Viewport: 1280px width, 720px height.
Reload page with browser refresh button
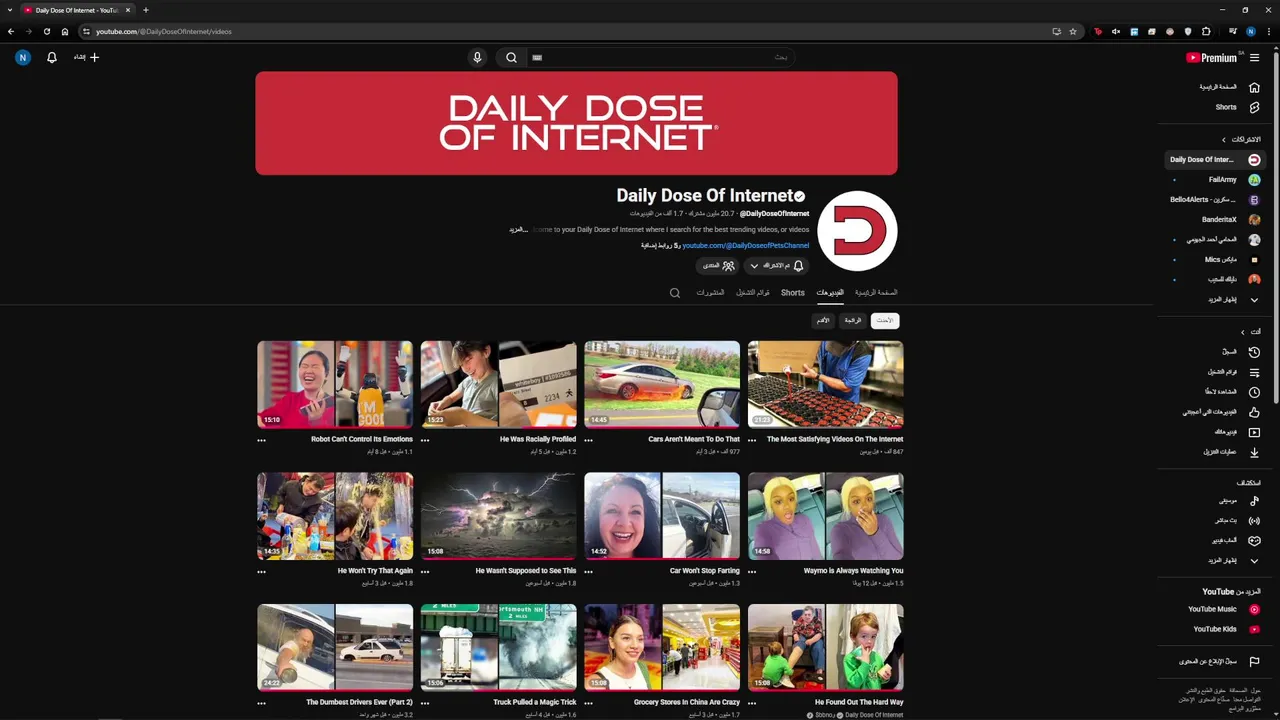[x=46, y=31]
